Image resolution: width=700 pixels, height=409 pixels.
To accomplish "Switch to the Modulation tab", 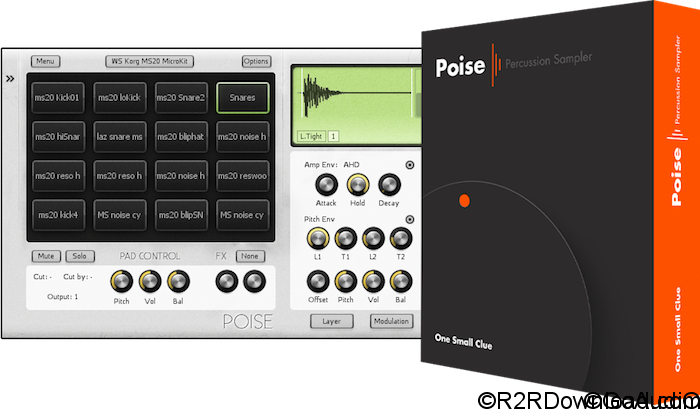I will click(392, 321).
